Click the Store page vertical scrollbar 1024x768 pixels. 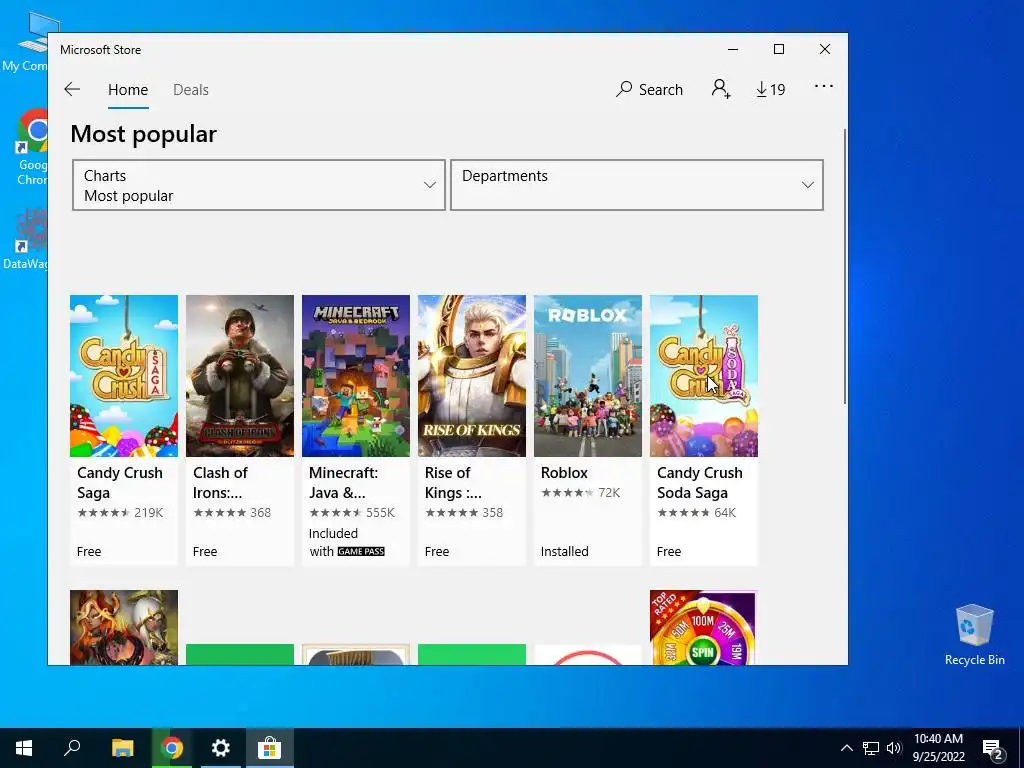[x=845, y=266]
